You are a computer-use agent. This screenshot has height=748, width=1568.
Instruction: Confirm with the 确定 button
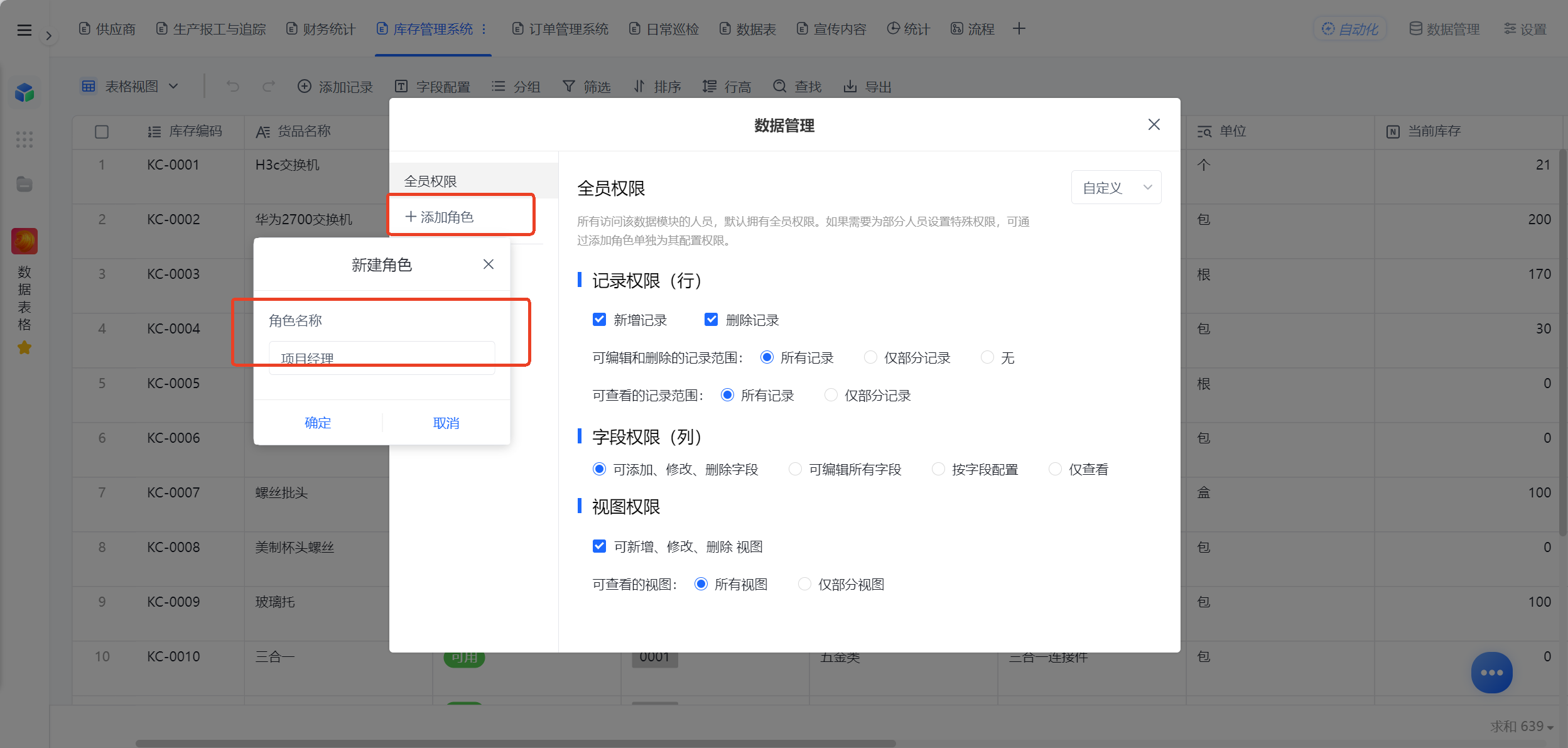point(318,423)
